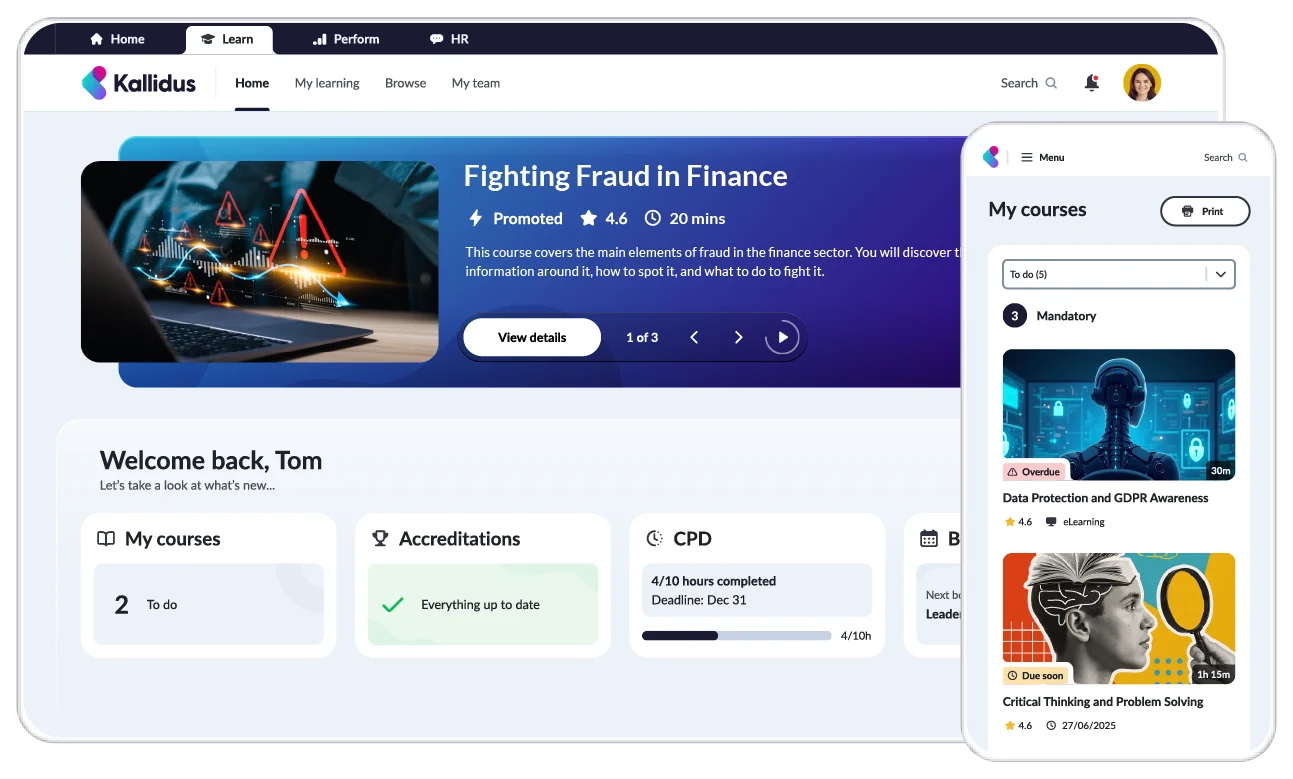Switch to the Perform tab
The width and height of the screenshot is (1293, 779).
point(346,39)
